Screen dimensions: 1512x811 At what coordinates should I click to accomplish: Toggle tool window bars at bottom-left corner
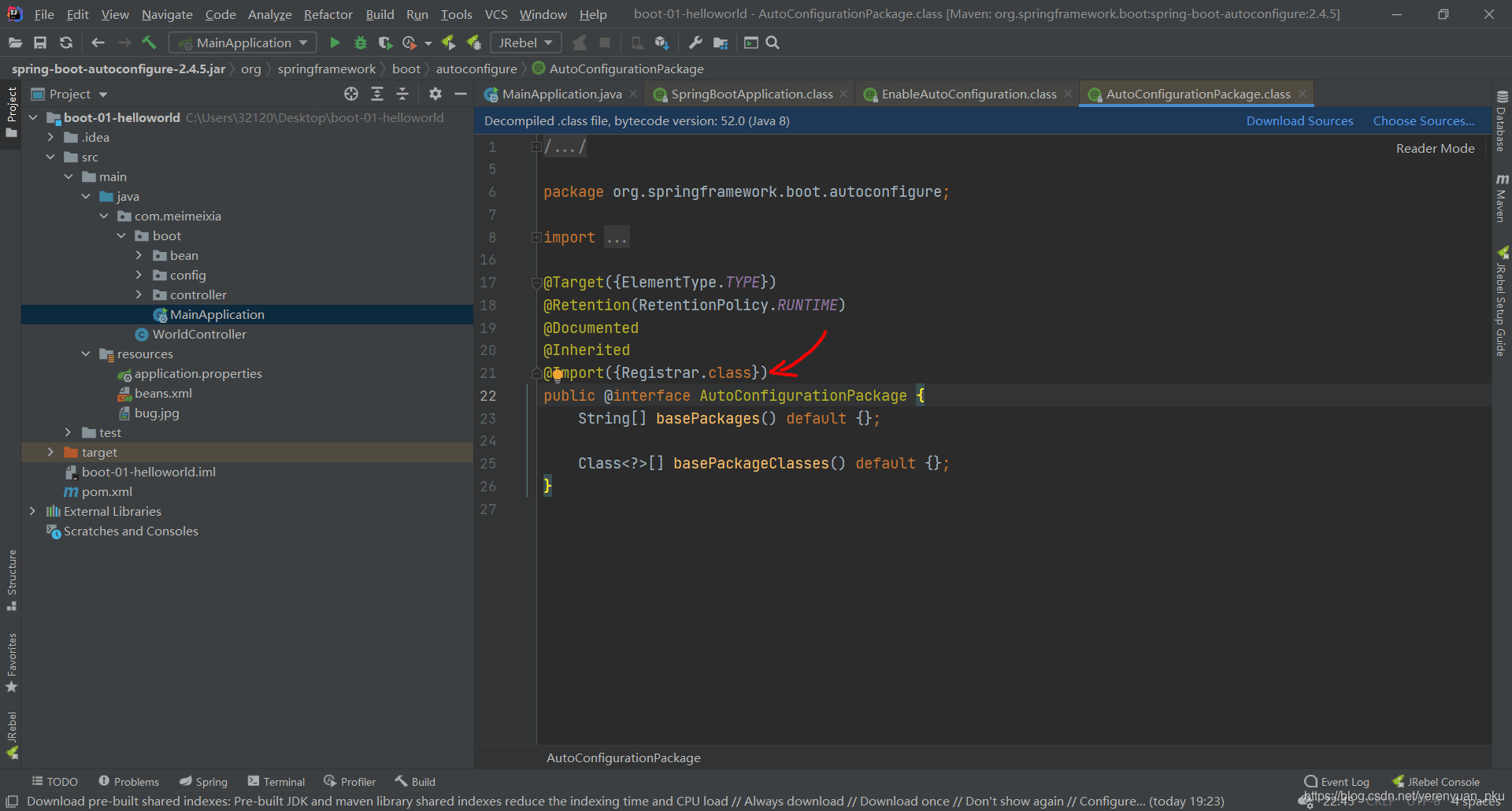[12, 801]
